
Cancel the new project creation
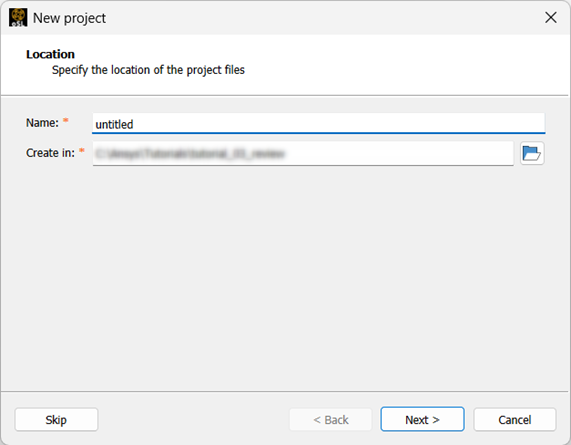coord(515,420)
